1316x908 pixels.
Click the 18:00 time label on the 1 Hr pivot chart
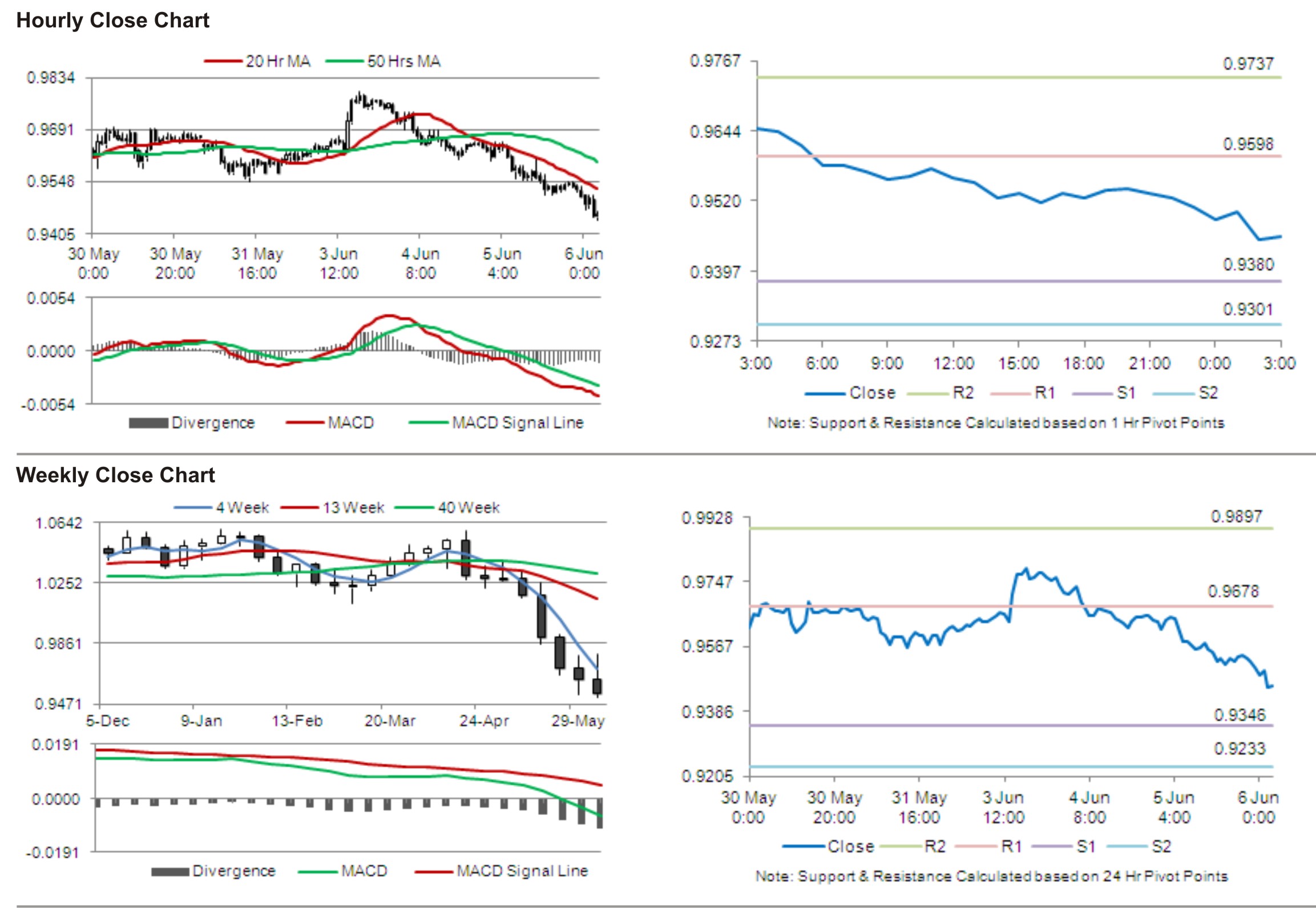1084,363
